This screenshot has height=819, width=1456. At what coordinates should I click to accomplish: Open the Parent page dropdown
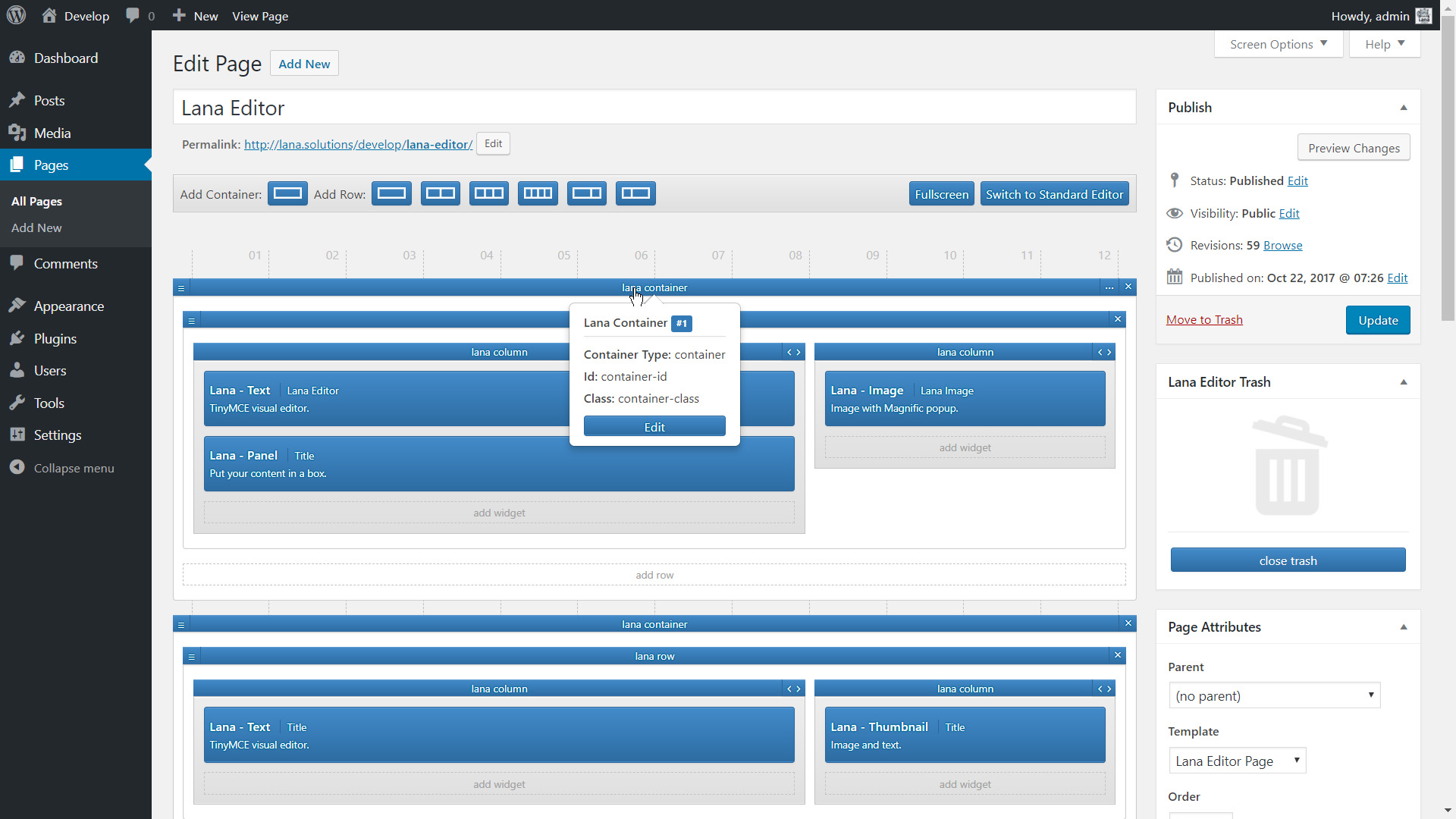pyautogui.click(x=1274, y=695)
